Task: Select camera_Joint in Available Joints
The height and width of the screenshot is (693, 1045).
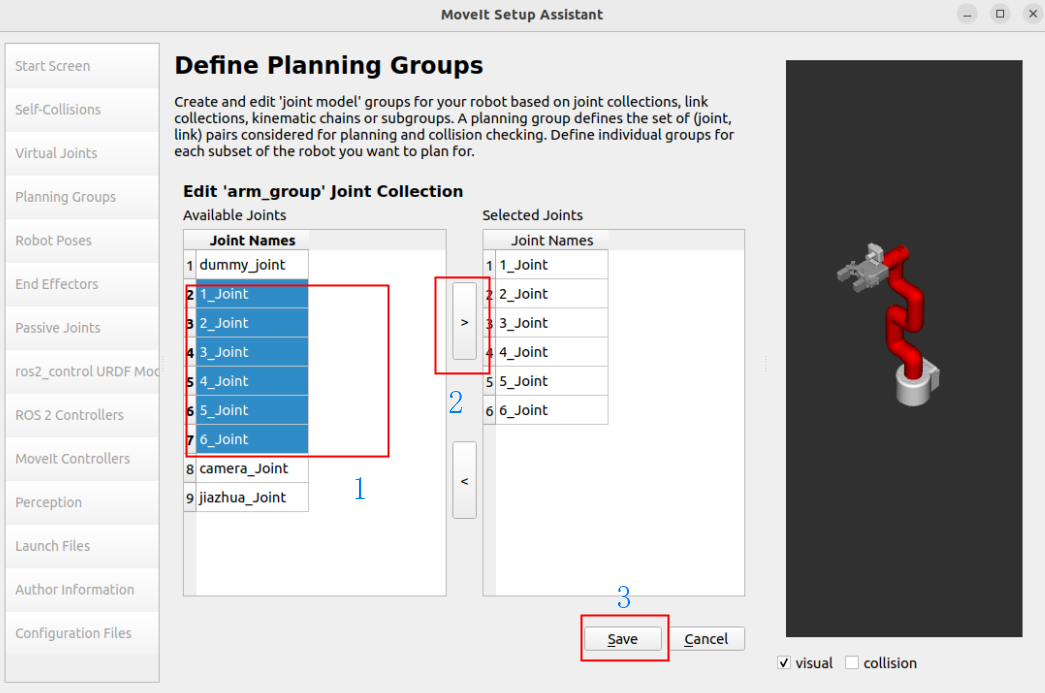Action: click(x=252, y=468)
